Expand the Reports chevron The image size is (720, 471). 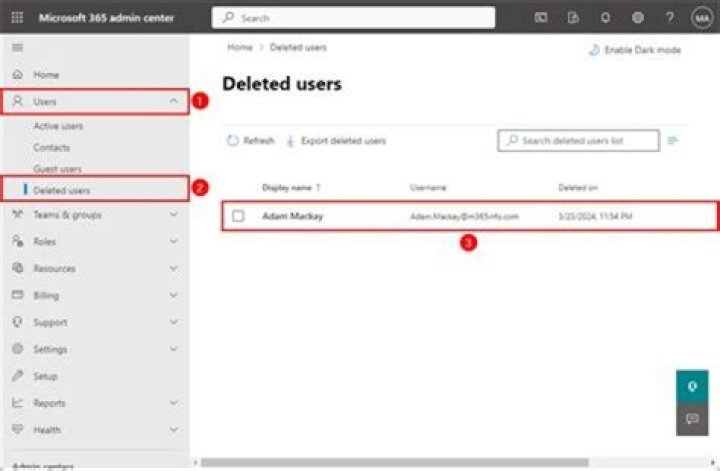pyautogui.click(x=174, y=403)
